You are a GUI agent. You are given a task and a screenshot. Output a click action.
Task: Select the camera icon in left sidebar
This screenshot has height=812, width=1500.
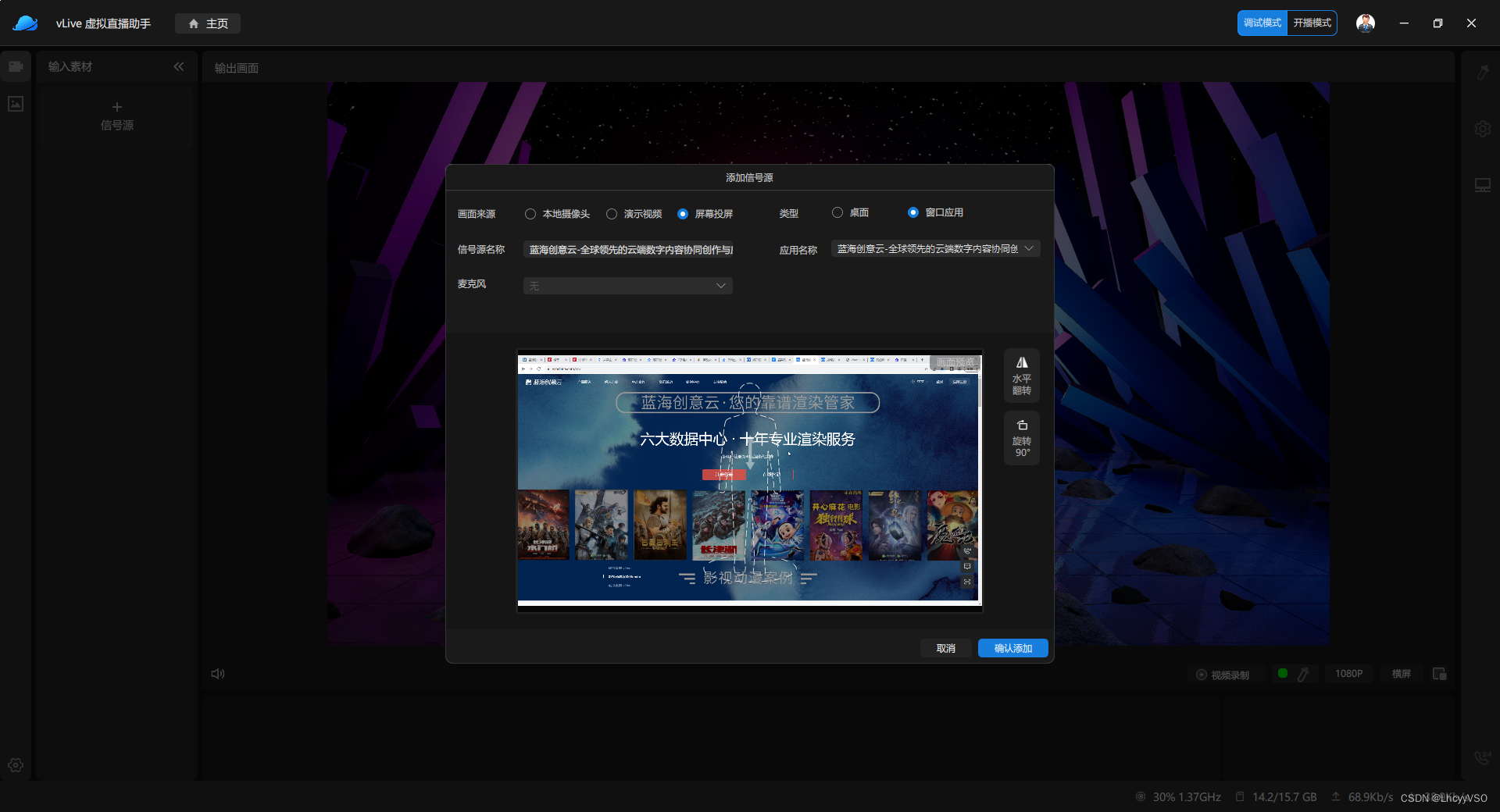point(16,66)
